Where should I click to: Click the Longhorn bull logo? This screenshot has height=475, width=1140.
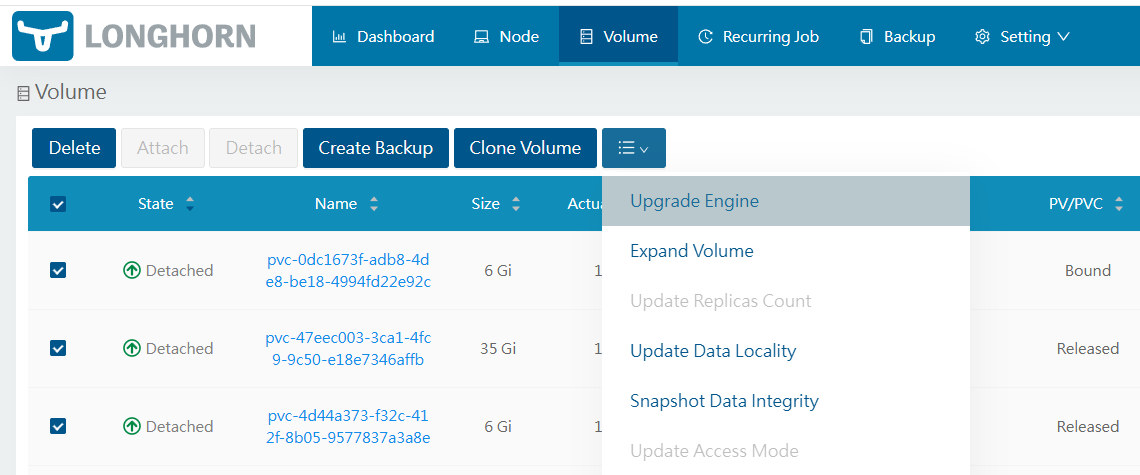click(x=43, y=36)
